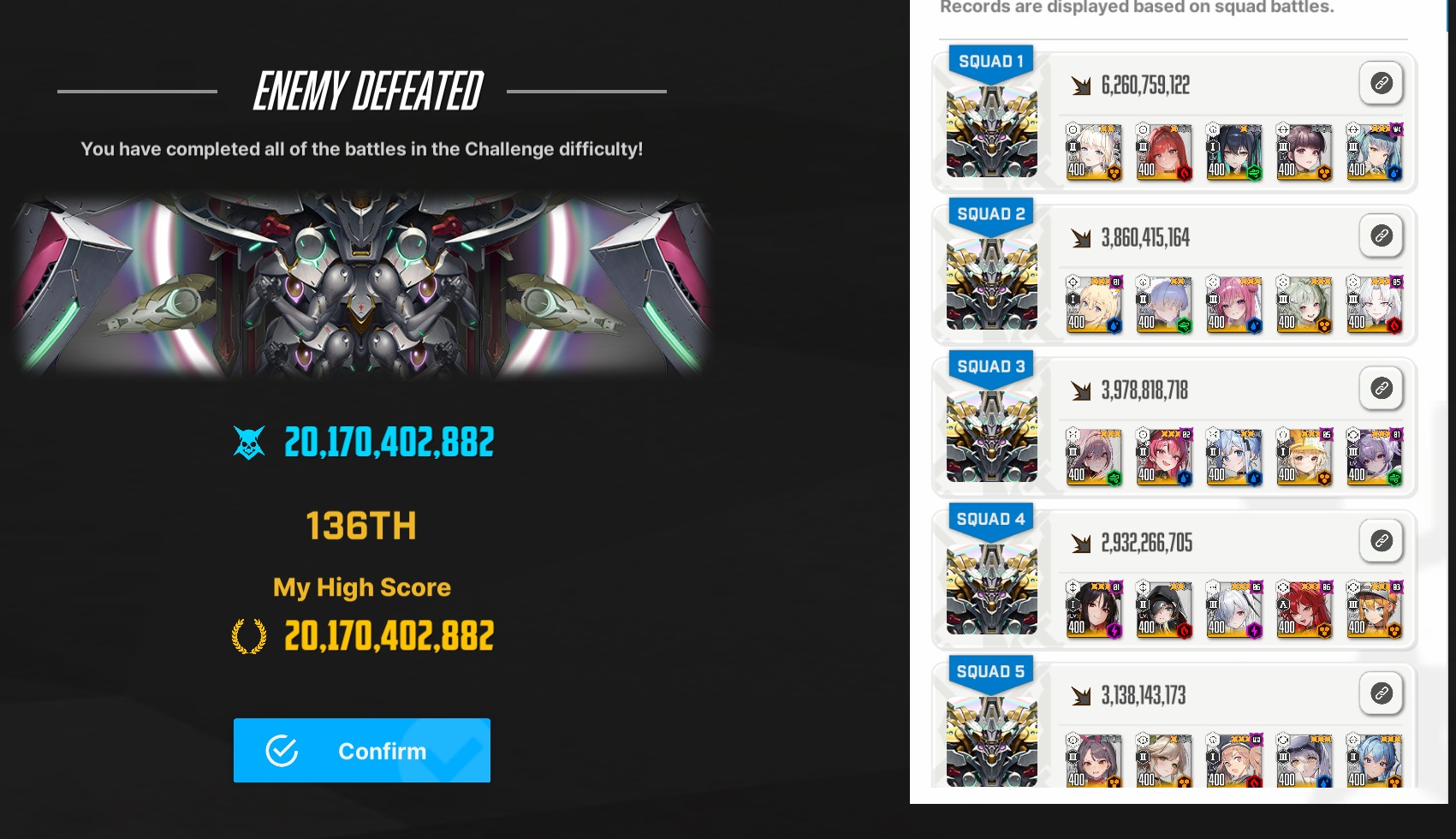Open first character in Squad 1
This screenshot has height=839, width=1456.
pos(1094,152)
